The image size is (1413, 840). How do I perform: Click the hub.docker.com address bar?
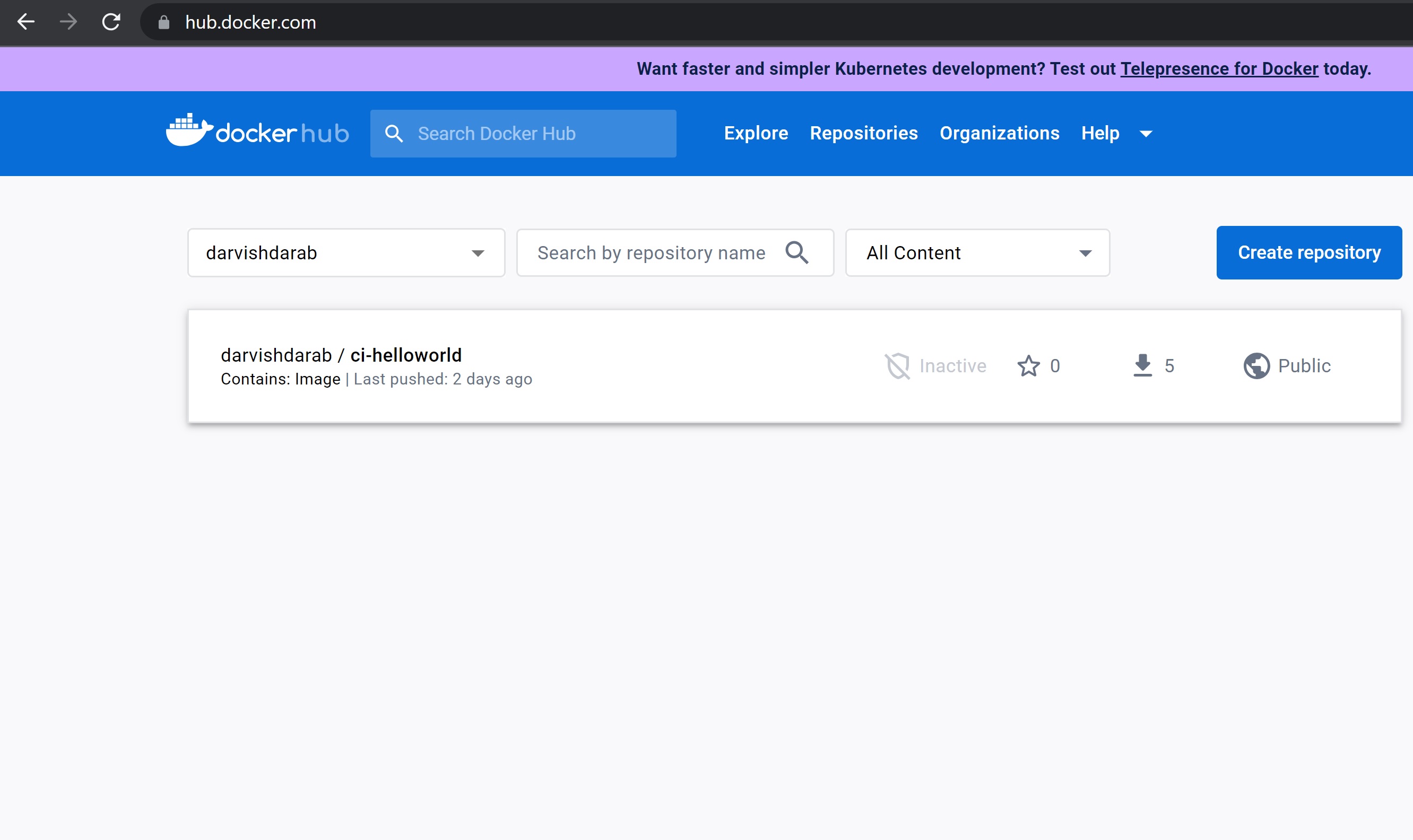pos(776,22)
